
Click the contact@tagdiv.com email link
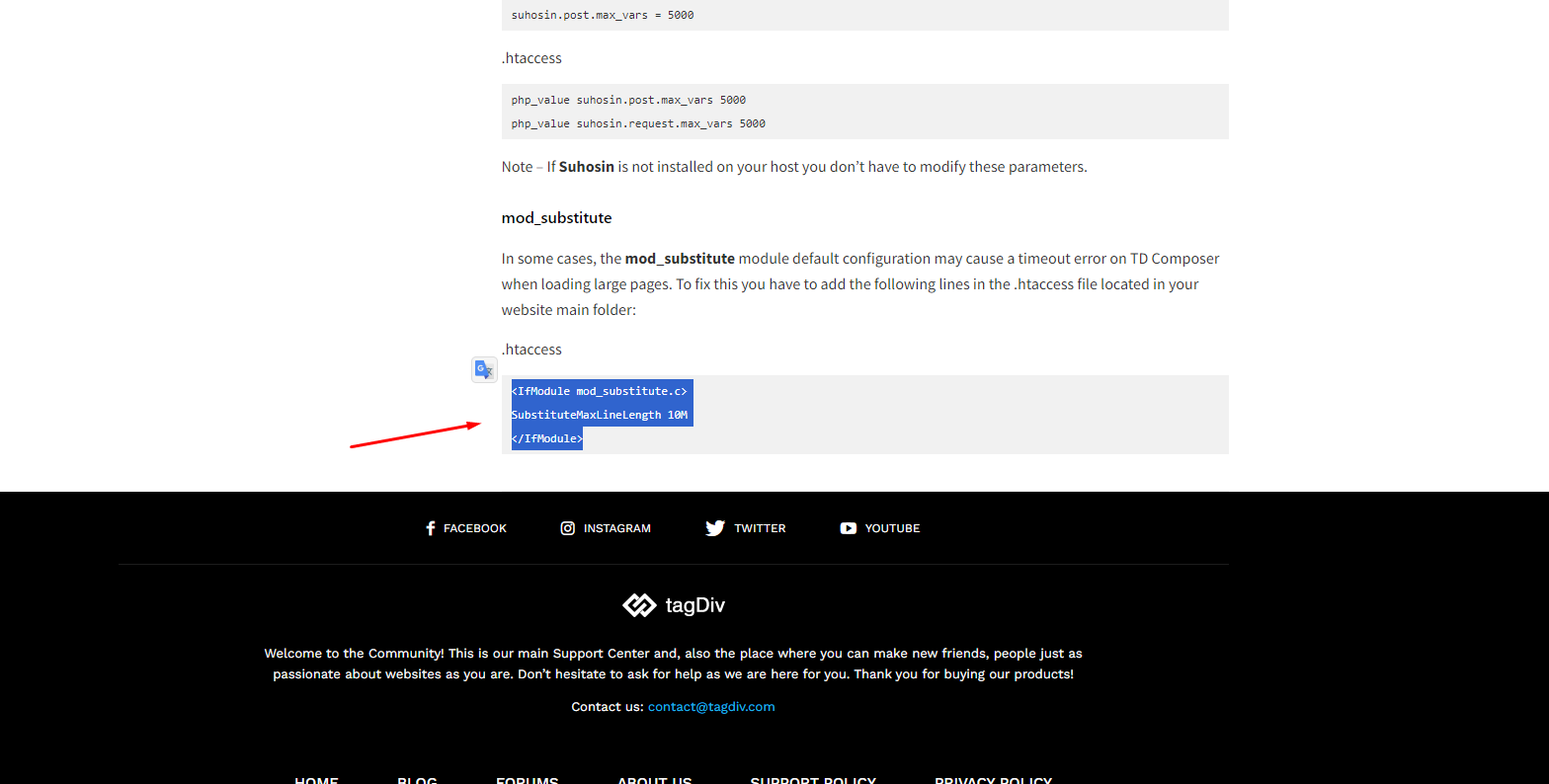point(711,707)
